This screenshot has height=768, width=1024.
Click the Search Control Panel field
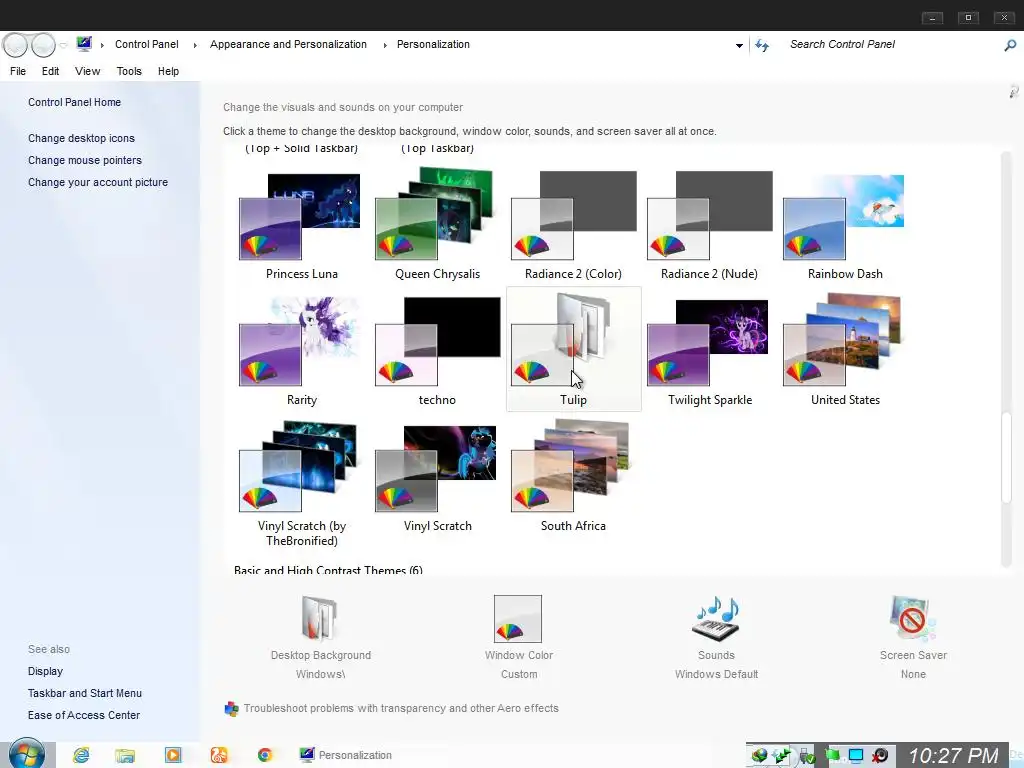click(x=891, y=44)
